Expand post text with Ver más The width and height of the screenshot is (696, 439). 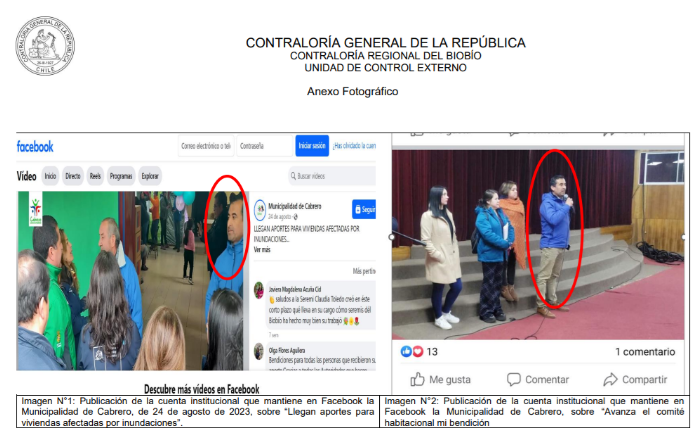262,249
